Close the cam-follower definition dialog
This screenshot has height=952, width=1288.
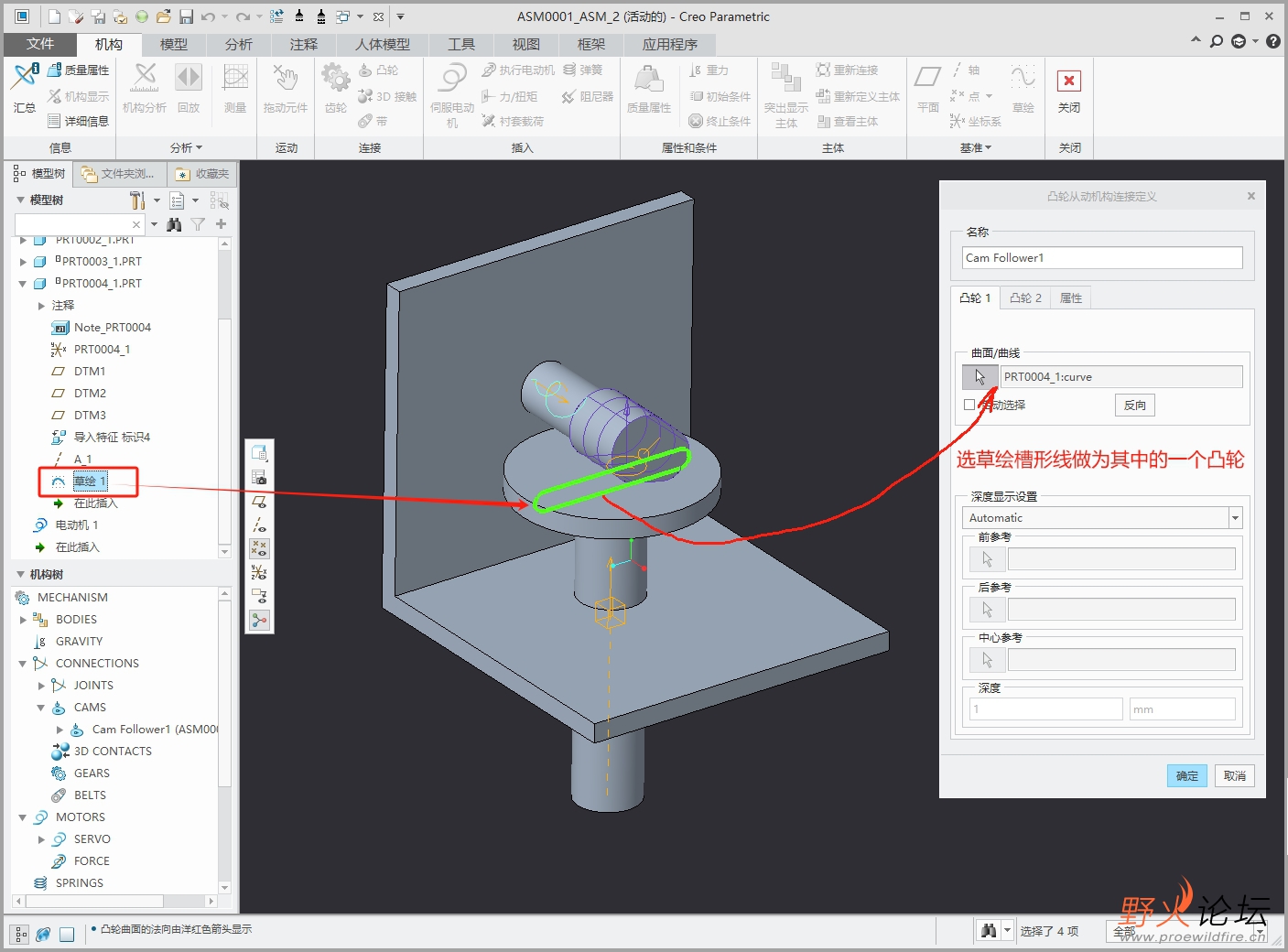click(1251, 196)
